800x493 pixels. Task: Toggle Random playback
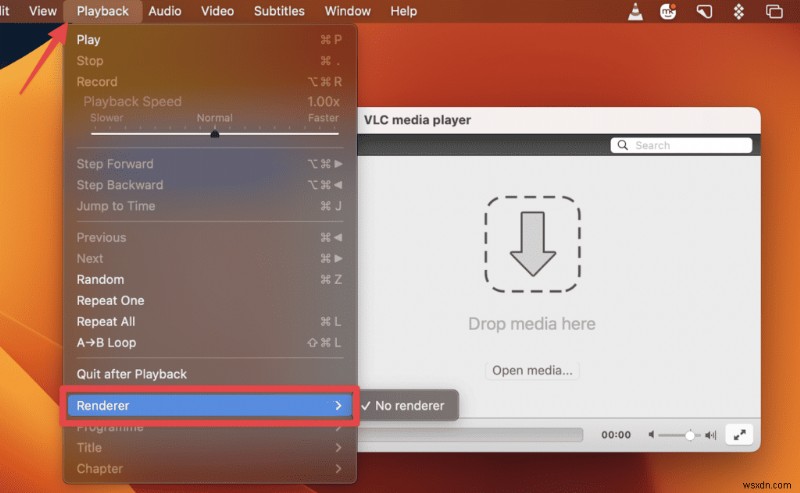click(209, 280)
